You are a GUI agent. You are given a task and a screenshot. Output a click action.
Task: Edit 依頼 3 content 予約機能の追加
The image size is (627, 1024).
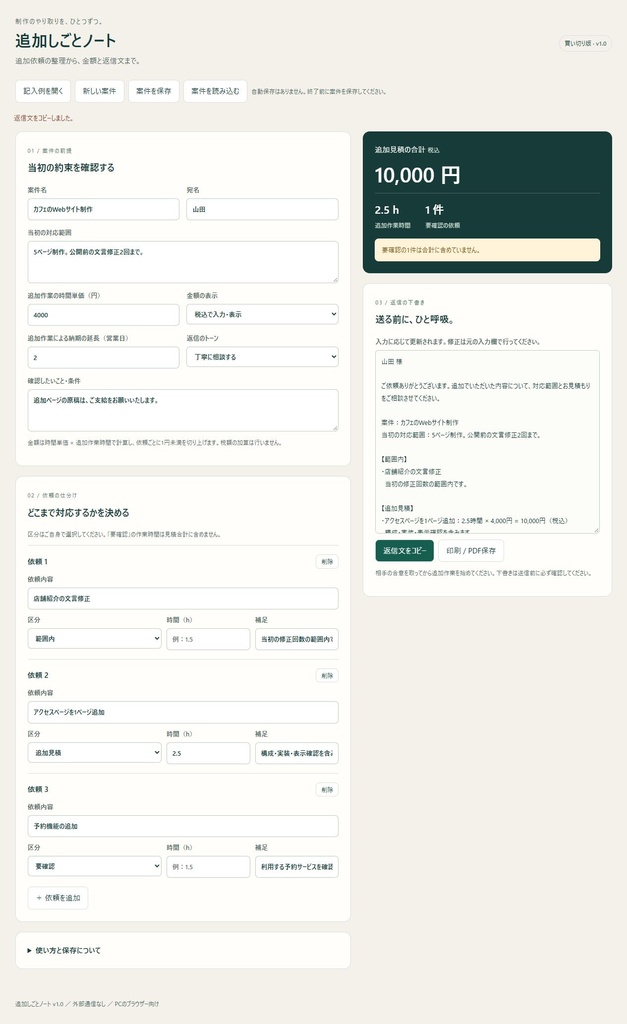click(183, 826)
